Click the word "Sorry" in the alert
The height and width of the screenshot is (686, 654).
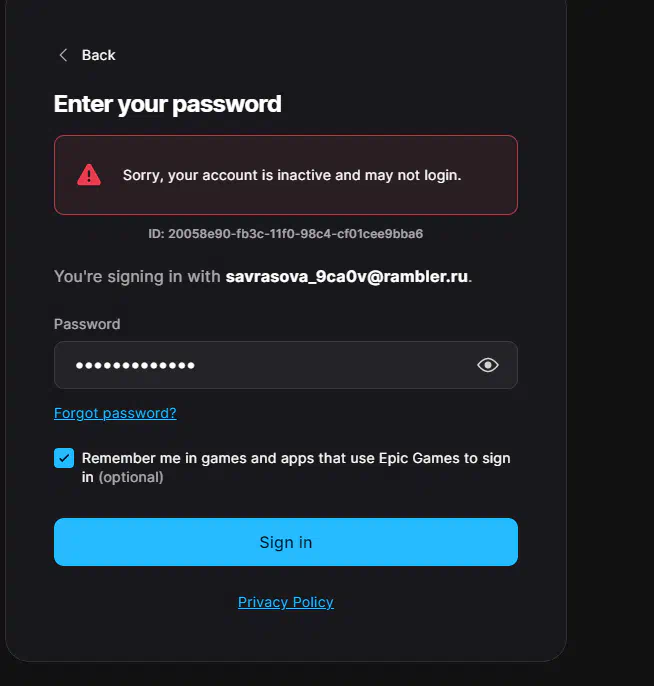[x=142, y=175]
